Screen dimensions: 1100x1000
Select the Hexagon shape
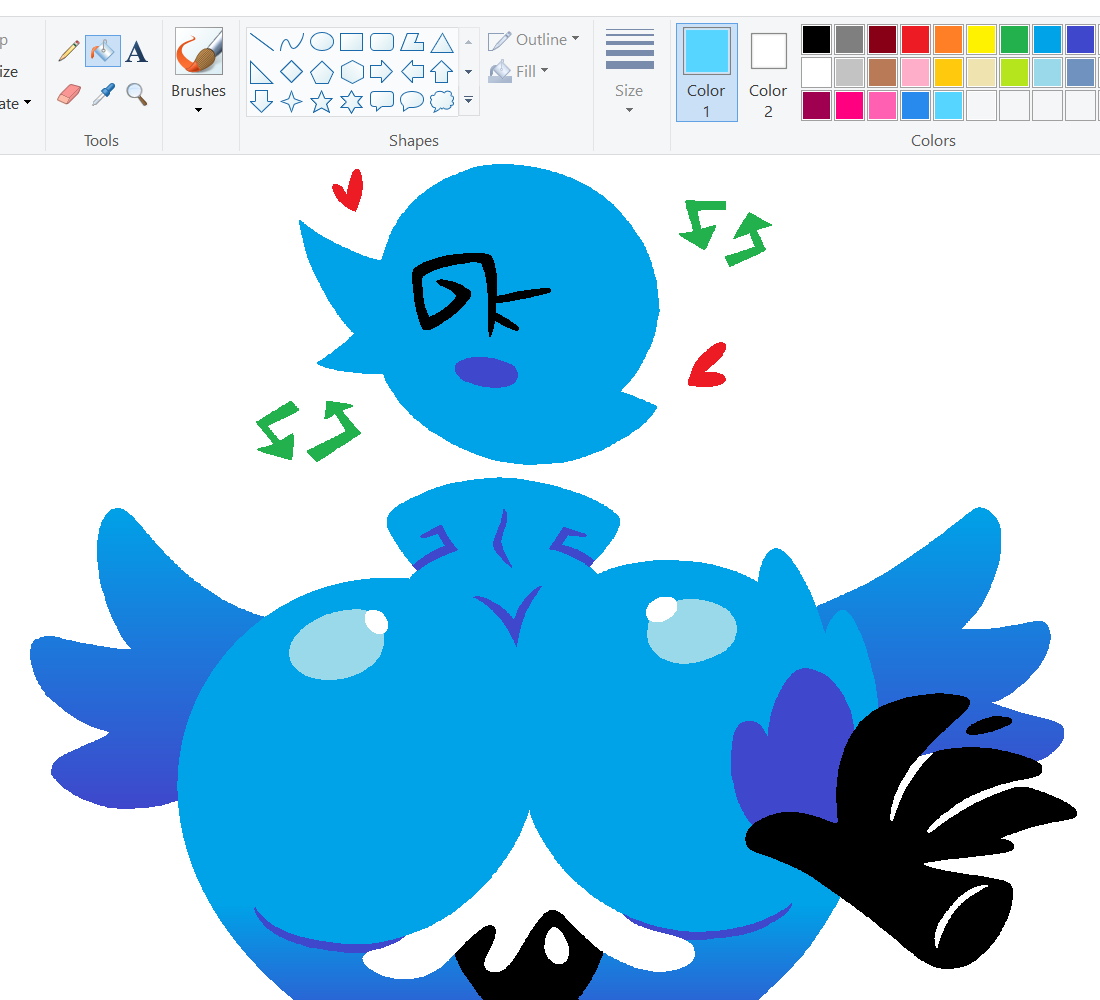pos(351,72)
